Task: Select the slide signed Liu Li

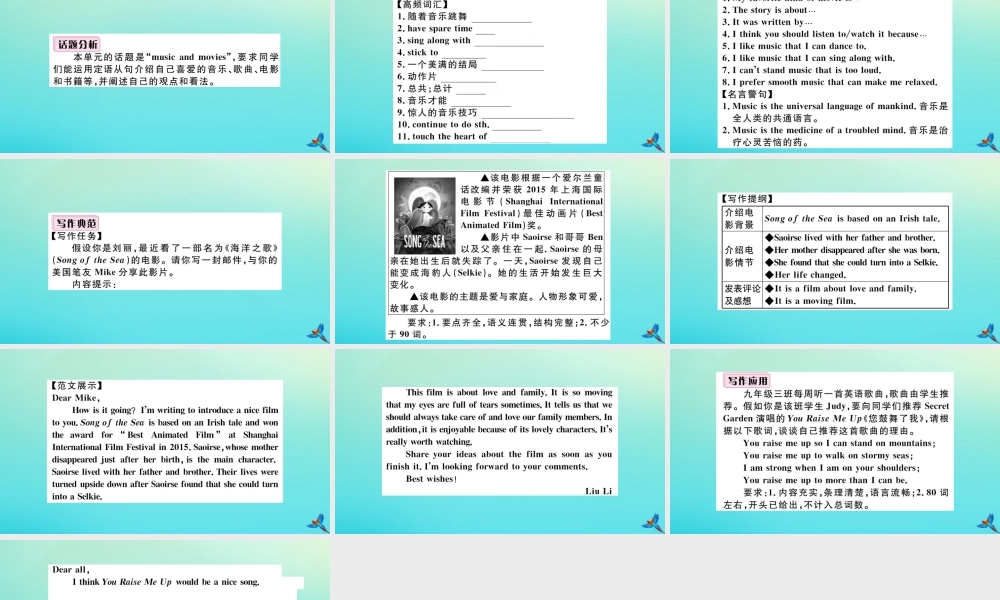Action: tap(501, 441)
